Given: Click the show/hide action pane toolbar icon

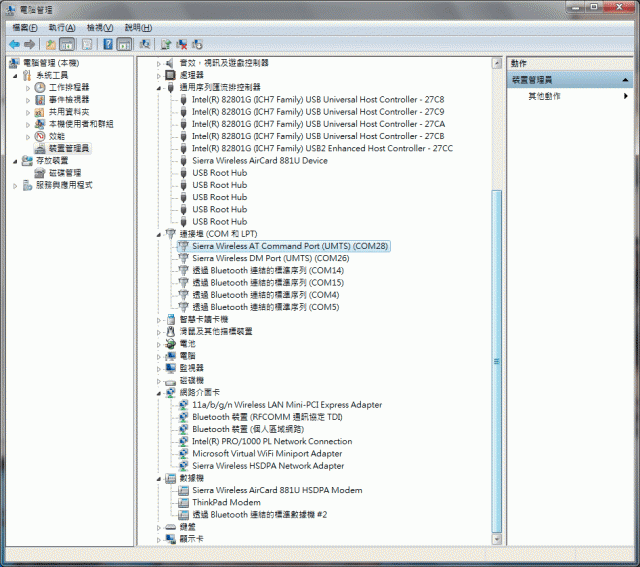Looking at the screenshot, I should [124, 44].
